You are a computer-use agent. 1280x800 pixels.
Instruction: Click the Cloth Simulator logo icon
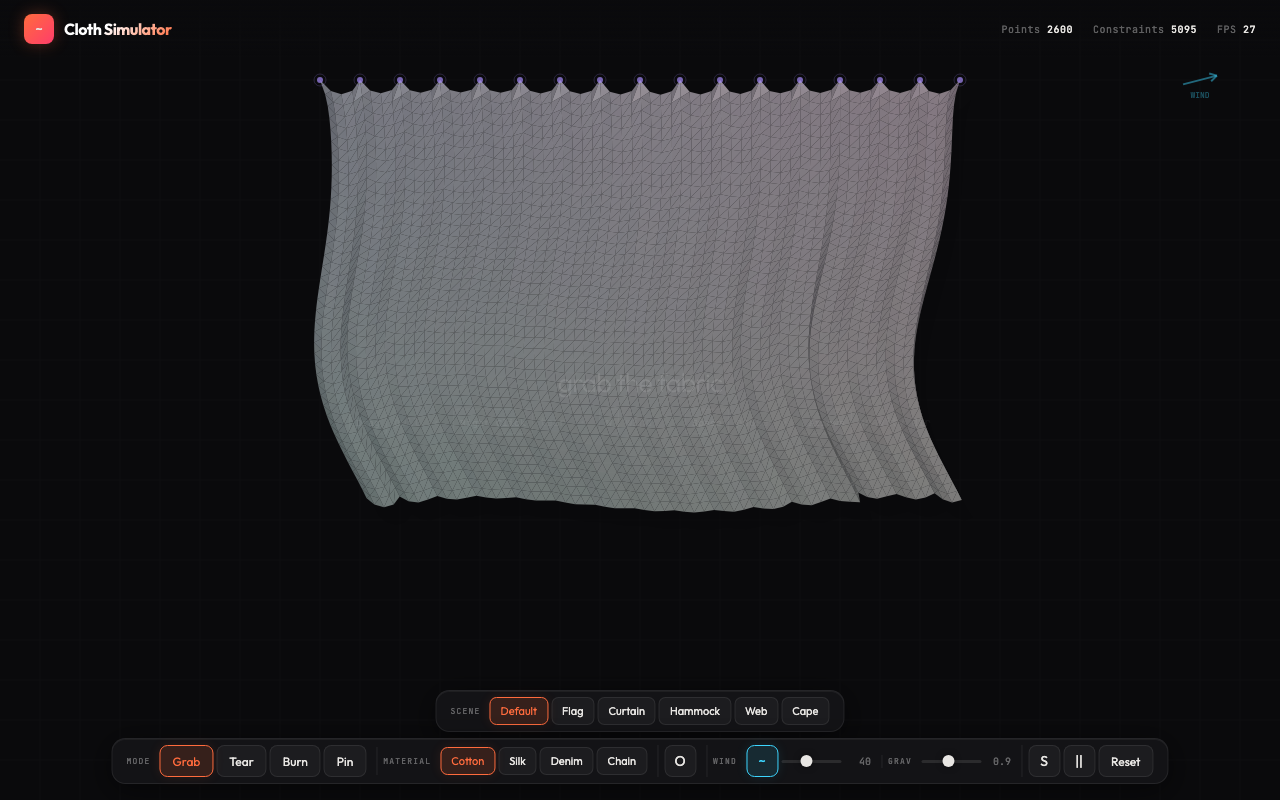(39, 29)
